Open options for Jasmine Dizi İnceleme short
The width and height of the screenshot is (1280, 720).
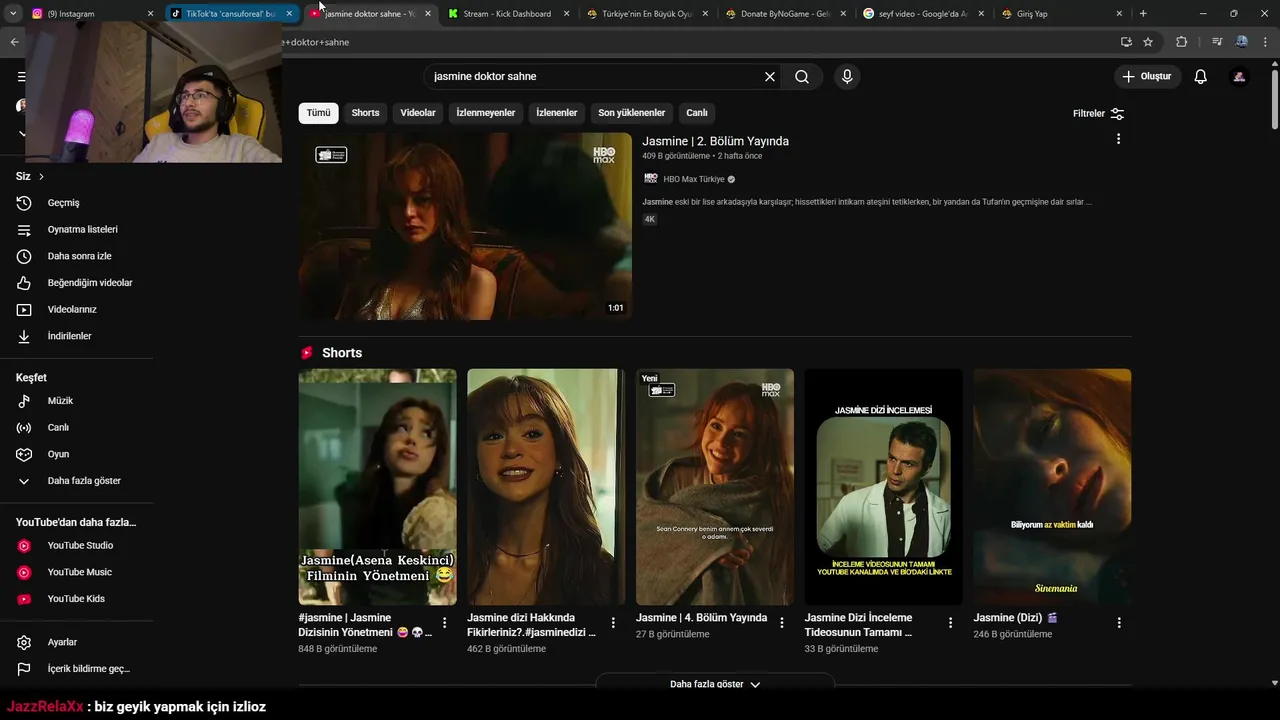pyautogui.click(x=950, y=623)
